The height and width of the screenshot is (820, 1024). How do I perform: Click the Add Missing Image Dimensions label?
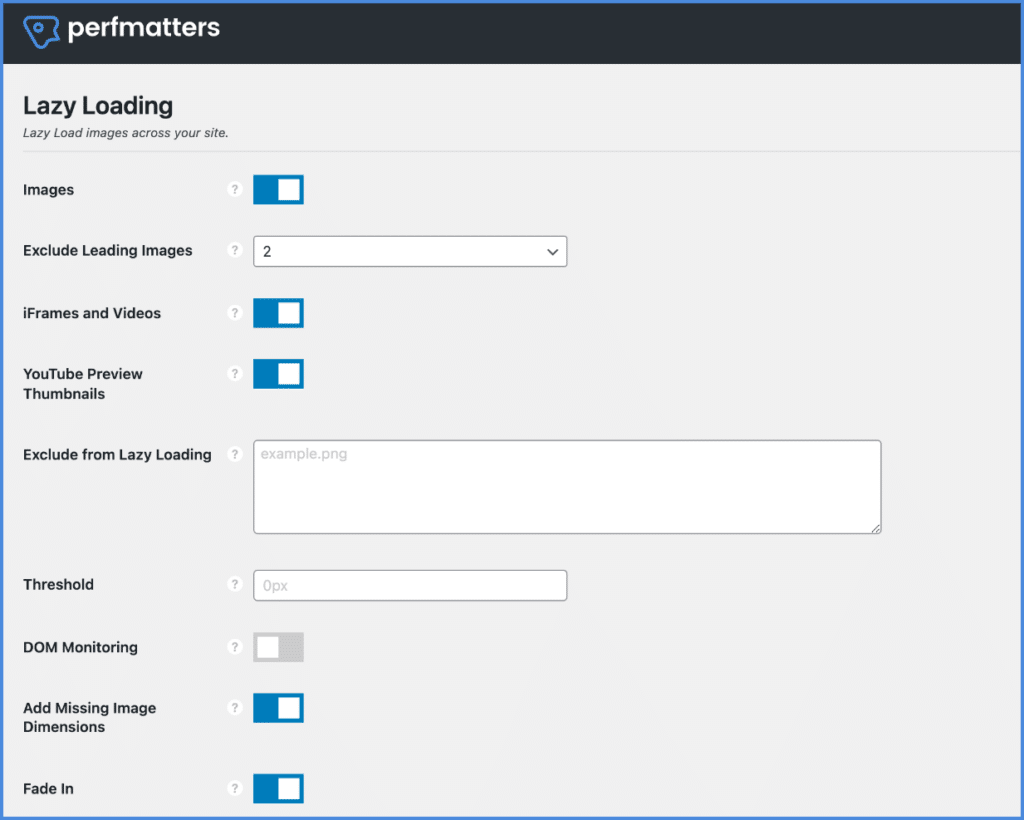89,718
